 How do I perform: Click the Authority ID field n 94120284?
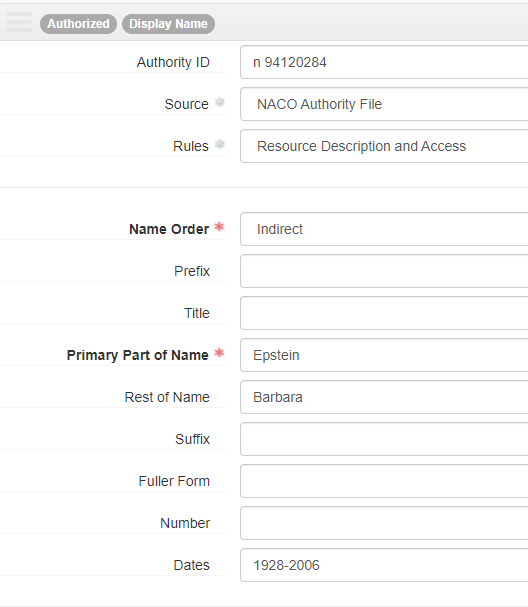tap(384, 62)
